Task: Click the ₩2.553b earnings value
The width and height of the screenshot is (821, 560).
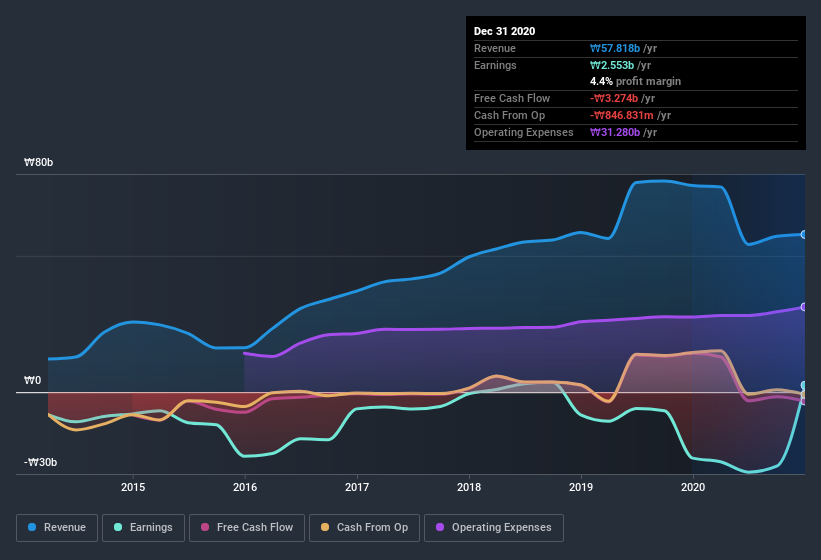Action: tap(612, 65)
